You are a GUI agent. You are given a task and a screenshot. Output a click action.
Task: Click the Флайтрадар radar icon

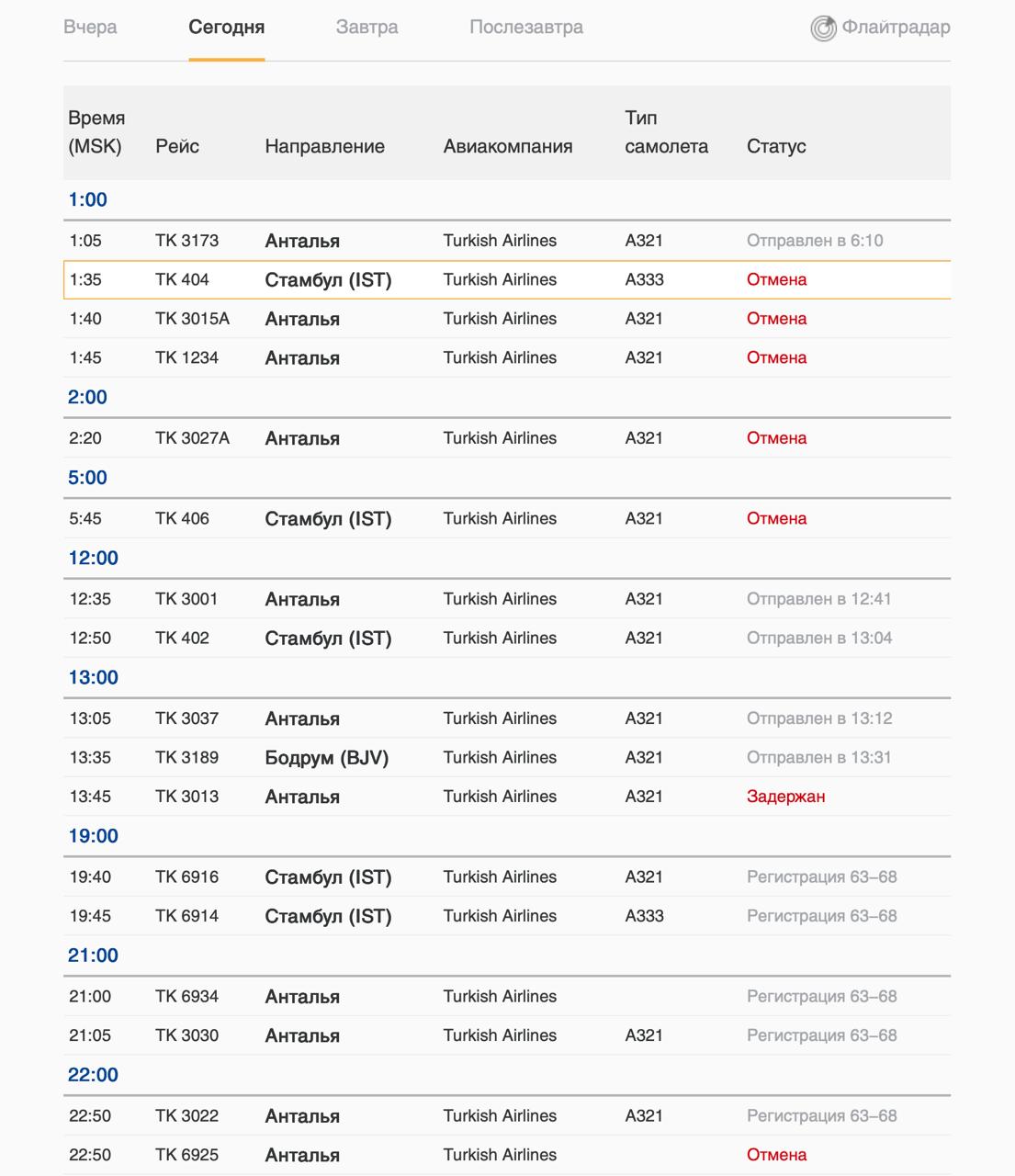pyautogui.click(x=823, y=28)
